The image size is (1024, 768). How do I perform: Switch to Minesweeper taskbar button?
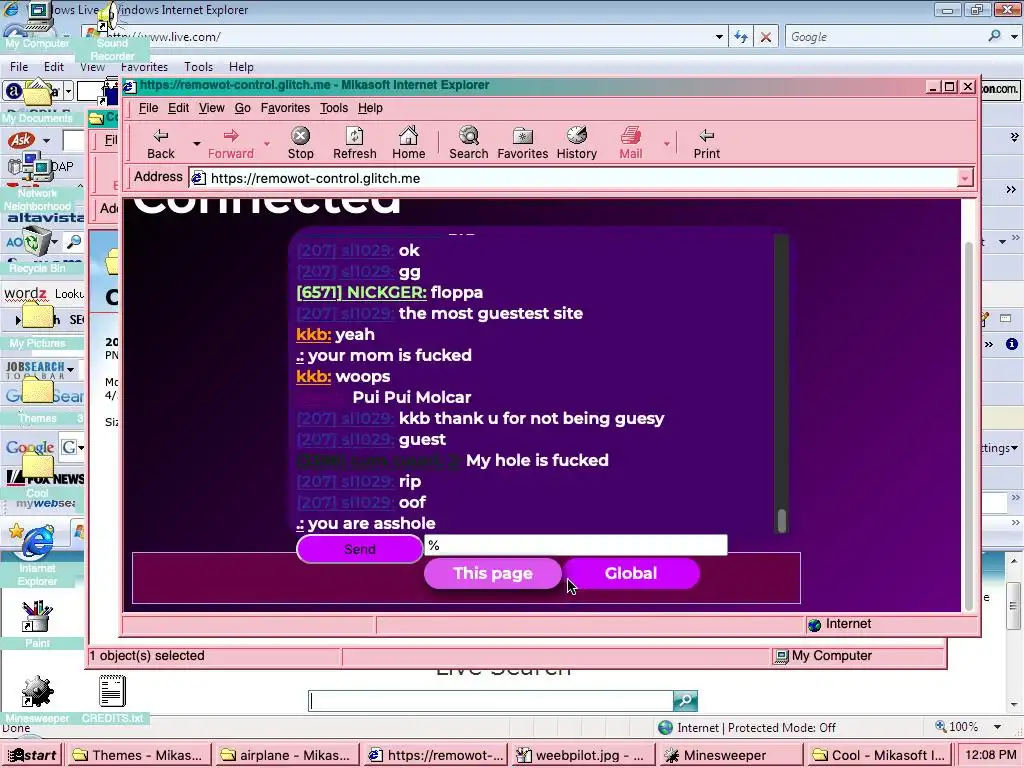pos(731,755)
